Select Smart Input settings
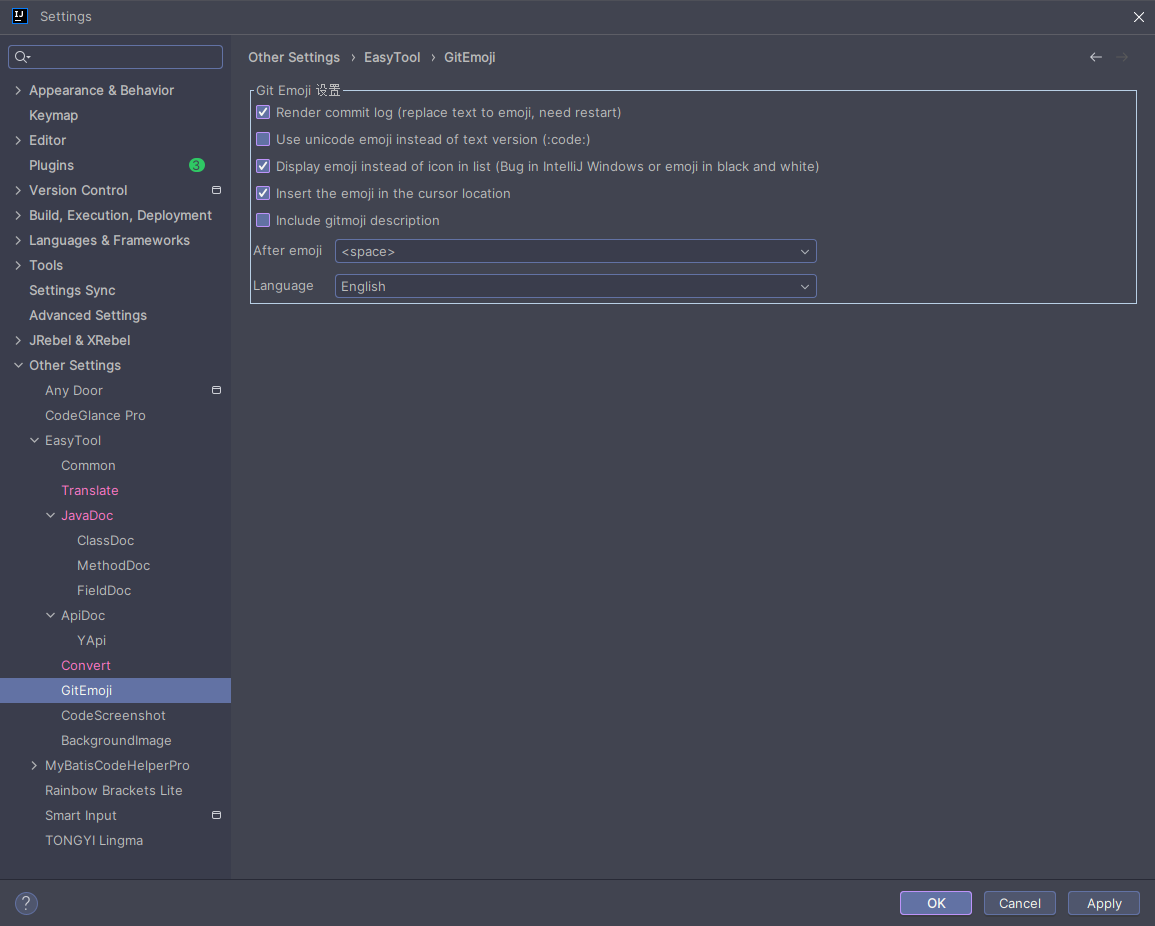The image size is (1155, 926). 81,815
